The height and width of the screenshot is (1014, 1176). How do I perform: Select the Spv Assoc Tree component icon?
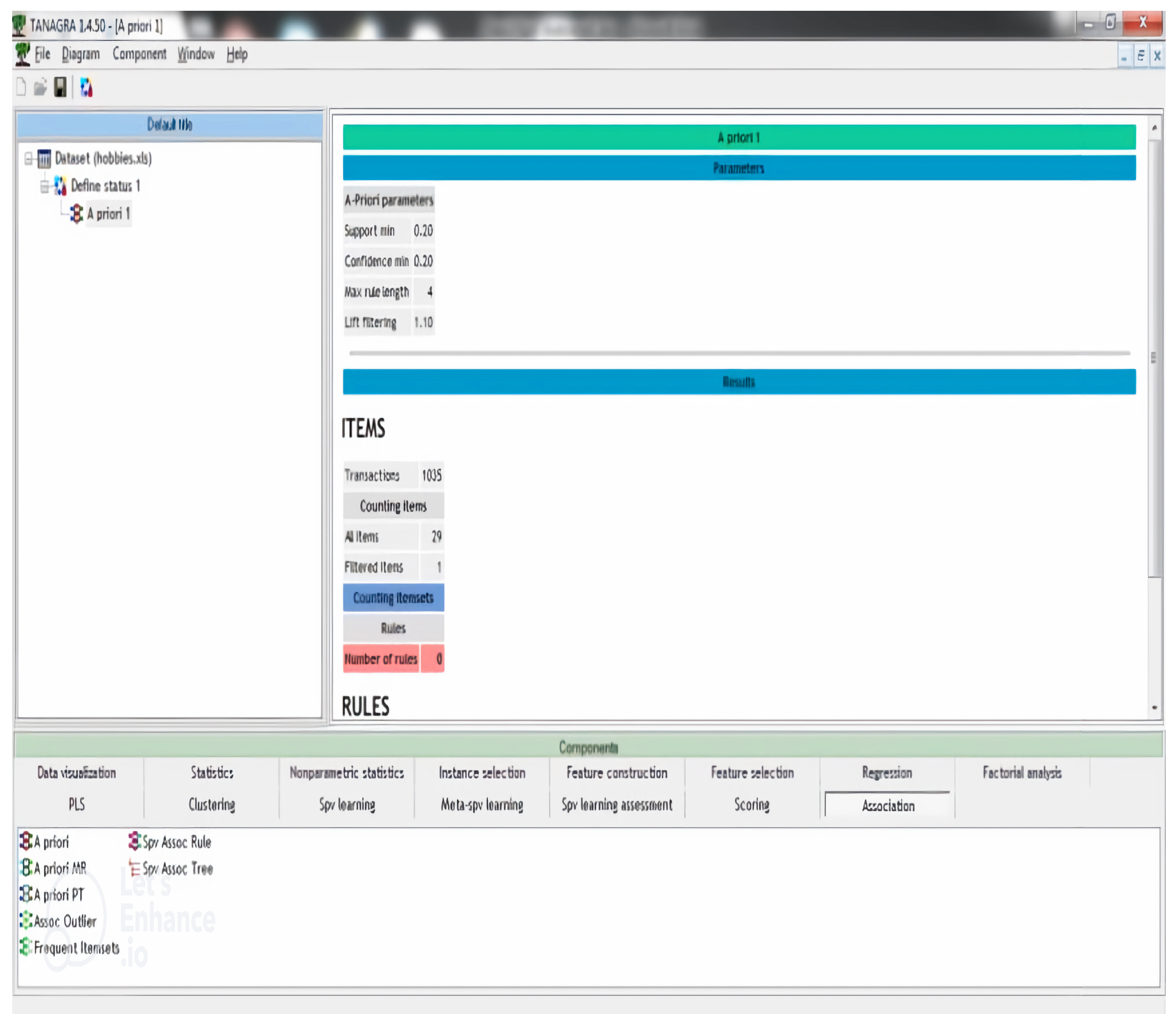(x=135, y=868)
